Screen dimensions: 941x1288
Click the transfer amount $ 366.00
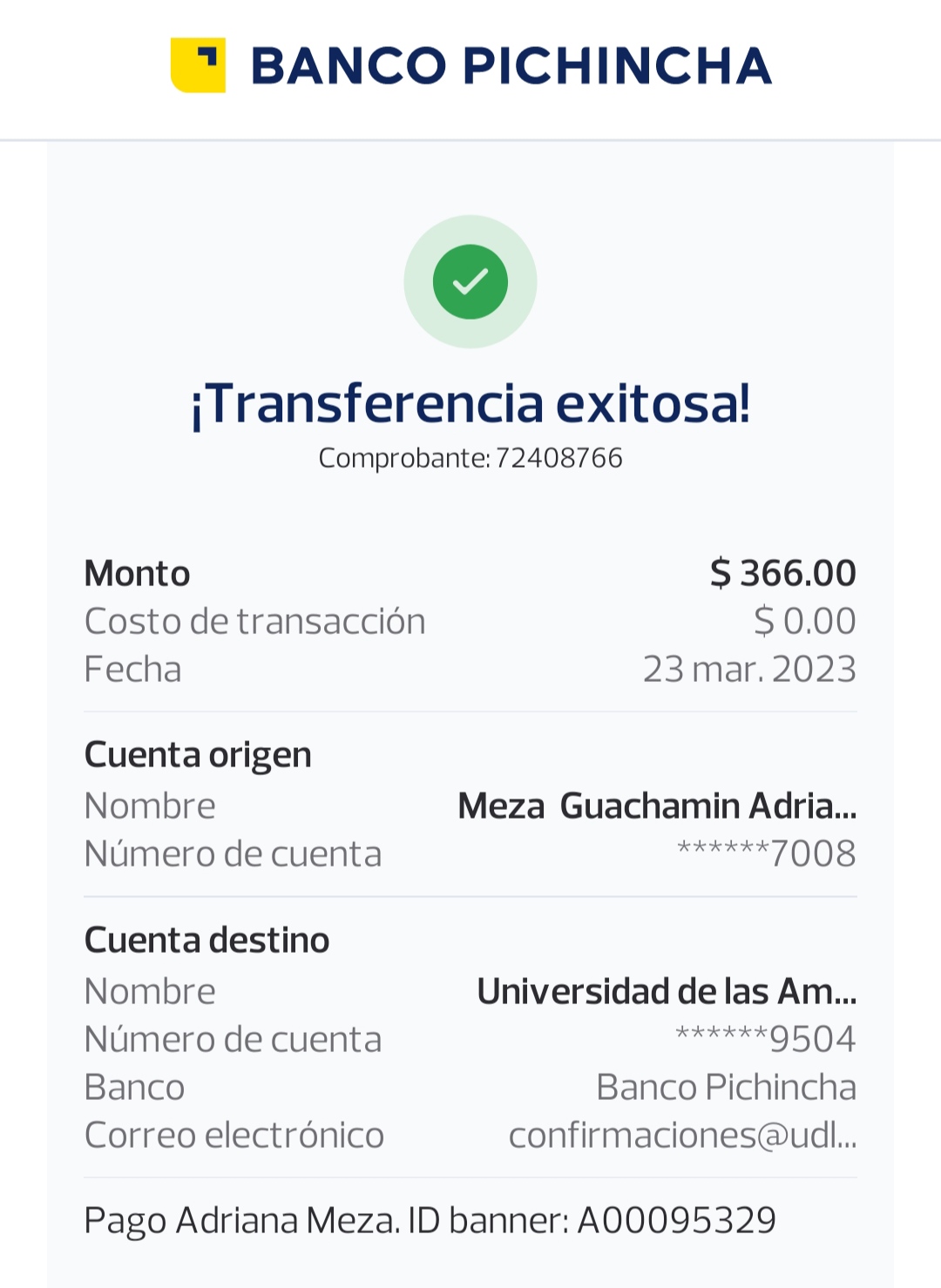coord(782,574)
